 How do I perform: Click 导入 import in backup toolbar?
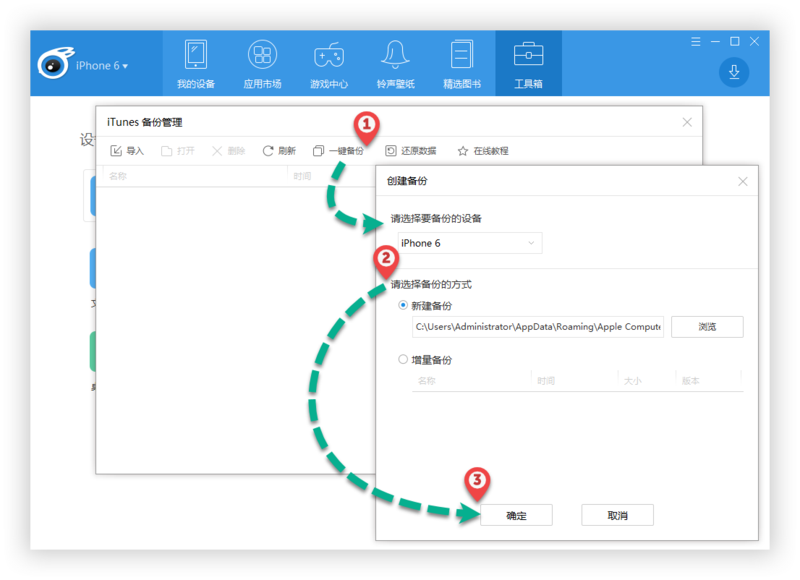click(127, 151)
